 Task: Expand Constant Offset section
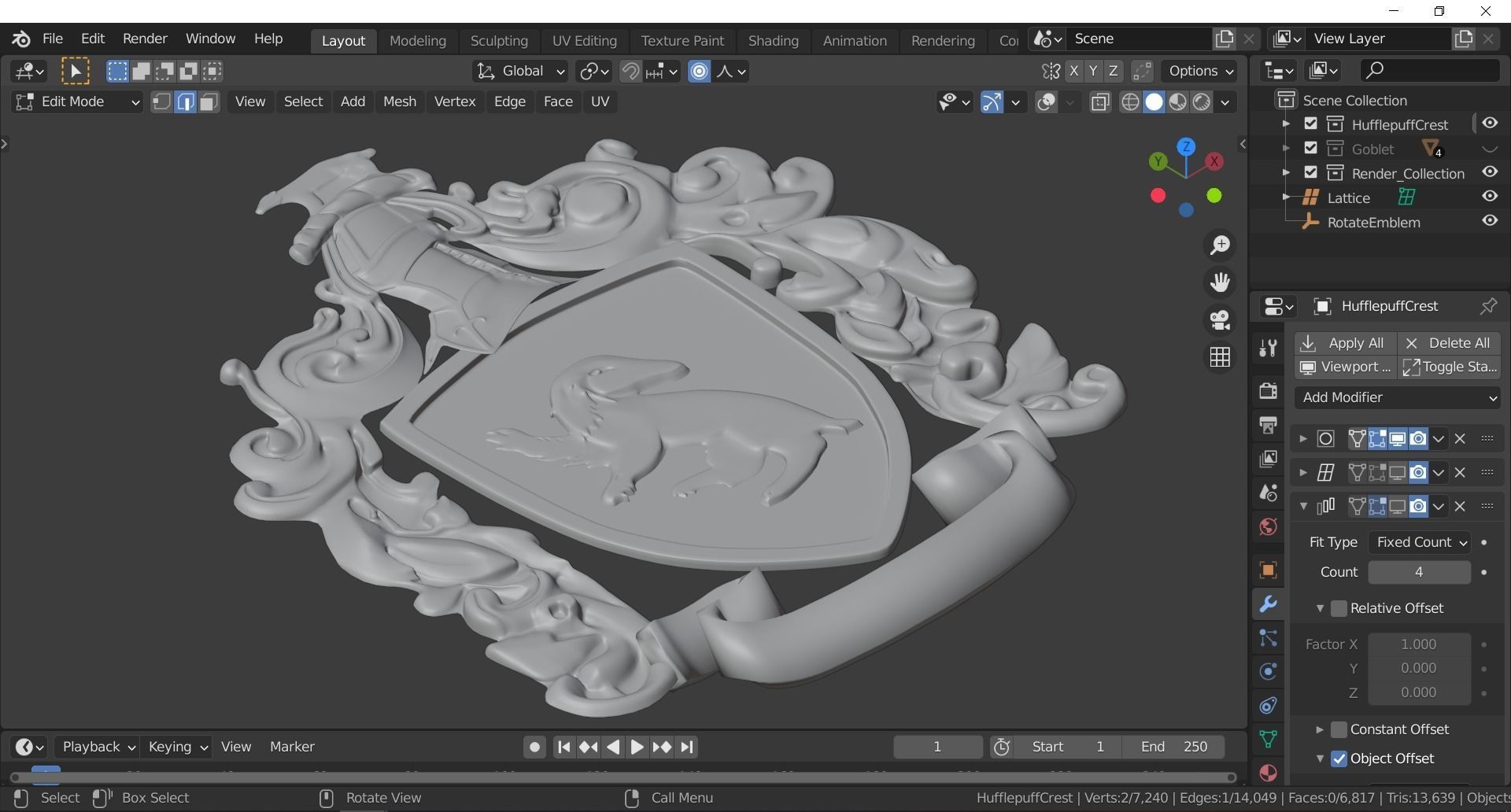[x=1320, y=729]
